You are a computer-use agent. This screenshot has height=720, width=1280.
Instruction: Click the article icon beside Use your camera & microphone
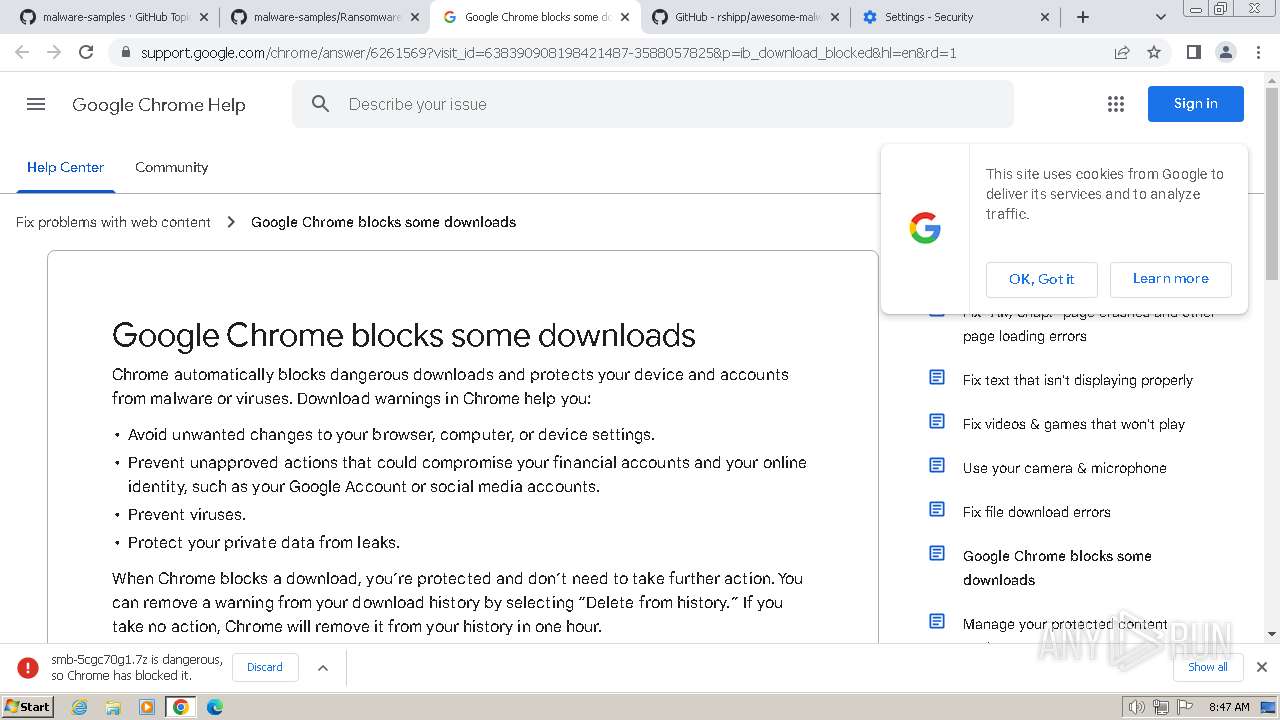click(937, 466)
